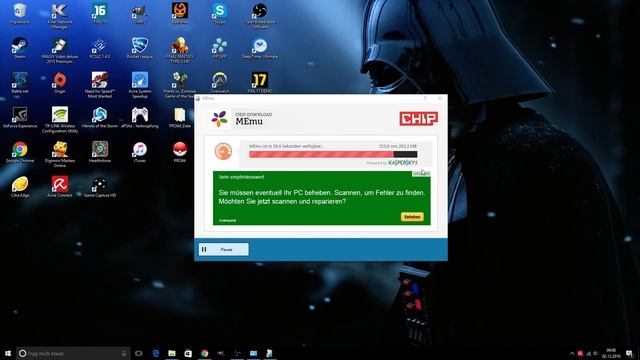Click the red CHIP logo in the installer

[x=419, y=118]
